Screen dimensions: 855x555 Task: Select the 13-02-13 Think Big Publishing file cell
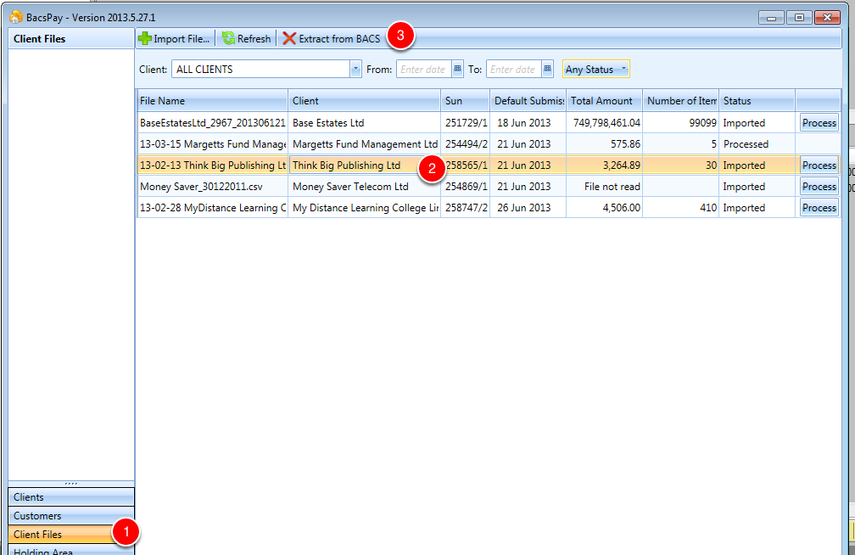coord(212,165)
